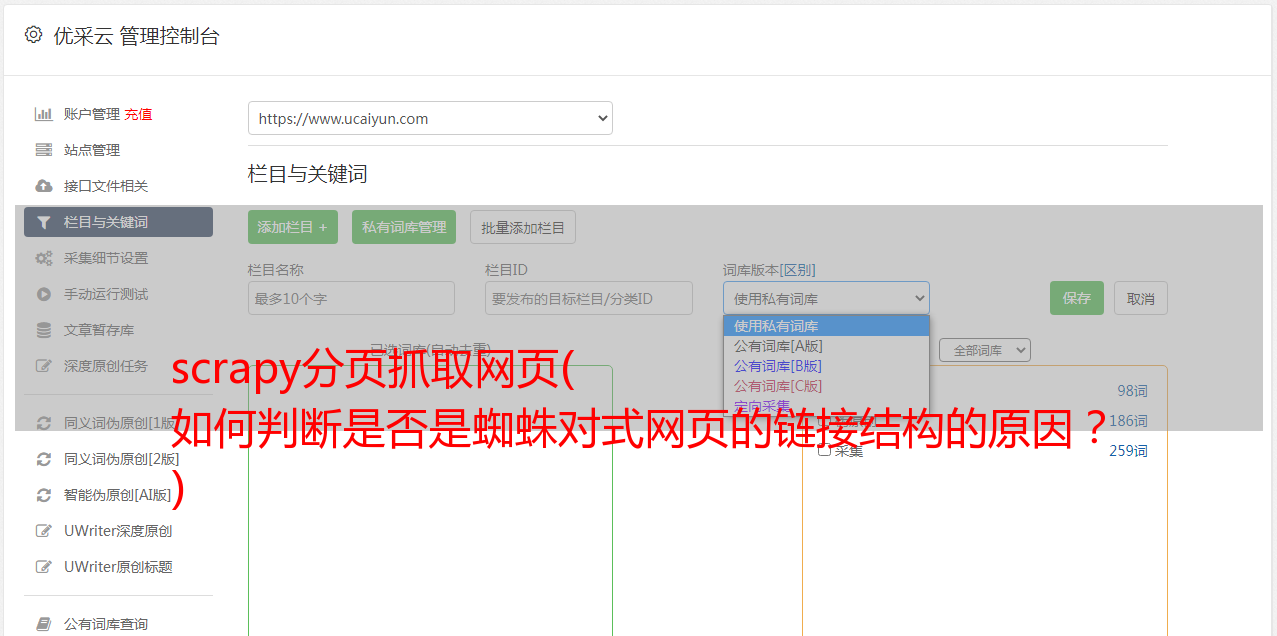This screenshot has height=636, width=1277.
Task: Click the 批量添加栏目 button
Action: [x=523, y=227]
